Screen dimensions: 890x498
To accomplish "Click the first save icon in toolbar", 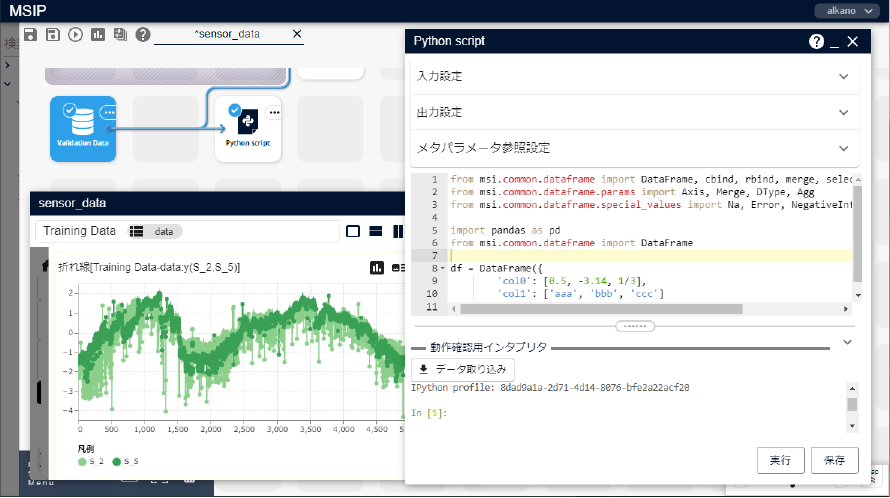I will point(31,34).
